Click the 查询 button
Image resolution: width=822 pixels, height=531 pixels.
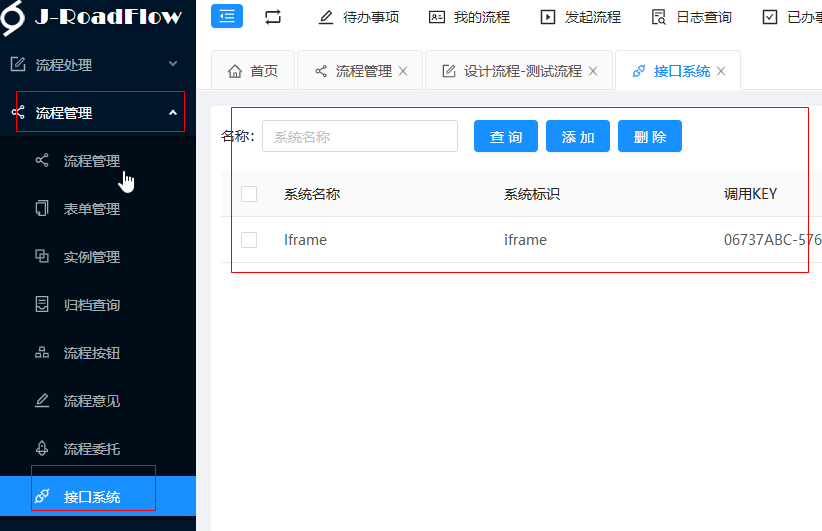[506, 137]
